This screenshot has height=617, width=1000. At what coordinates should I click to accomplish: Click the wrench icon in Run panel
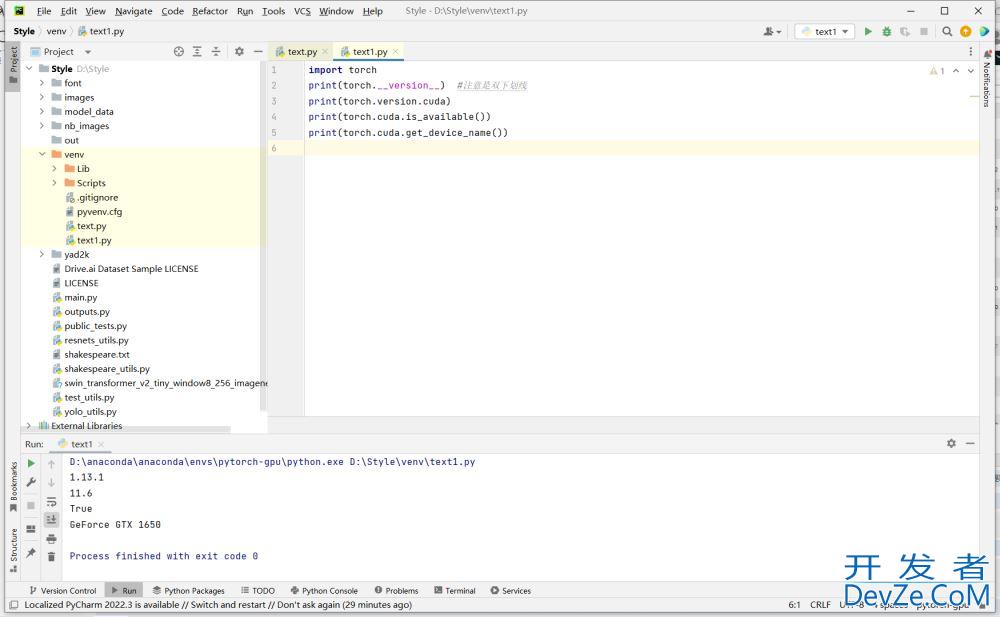(31, 482)
